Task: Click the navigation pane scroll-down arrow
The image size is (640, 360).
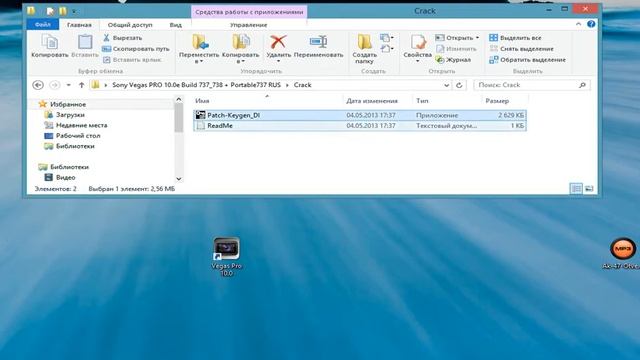Action: pyautogui.click(x=179, y=178)
